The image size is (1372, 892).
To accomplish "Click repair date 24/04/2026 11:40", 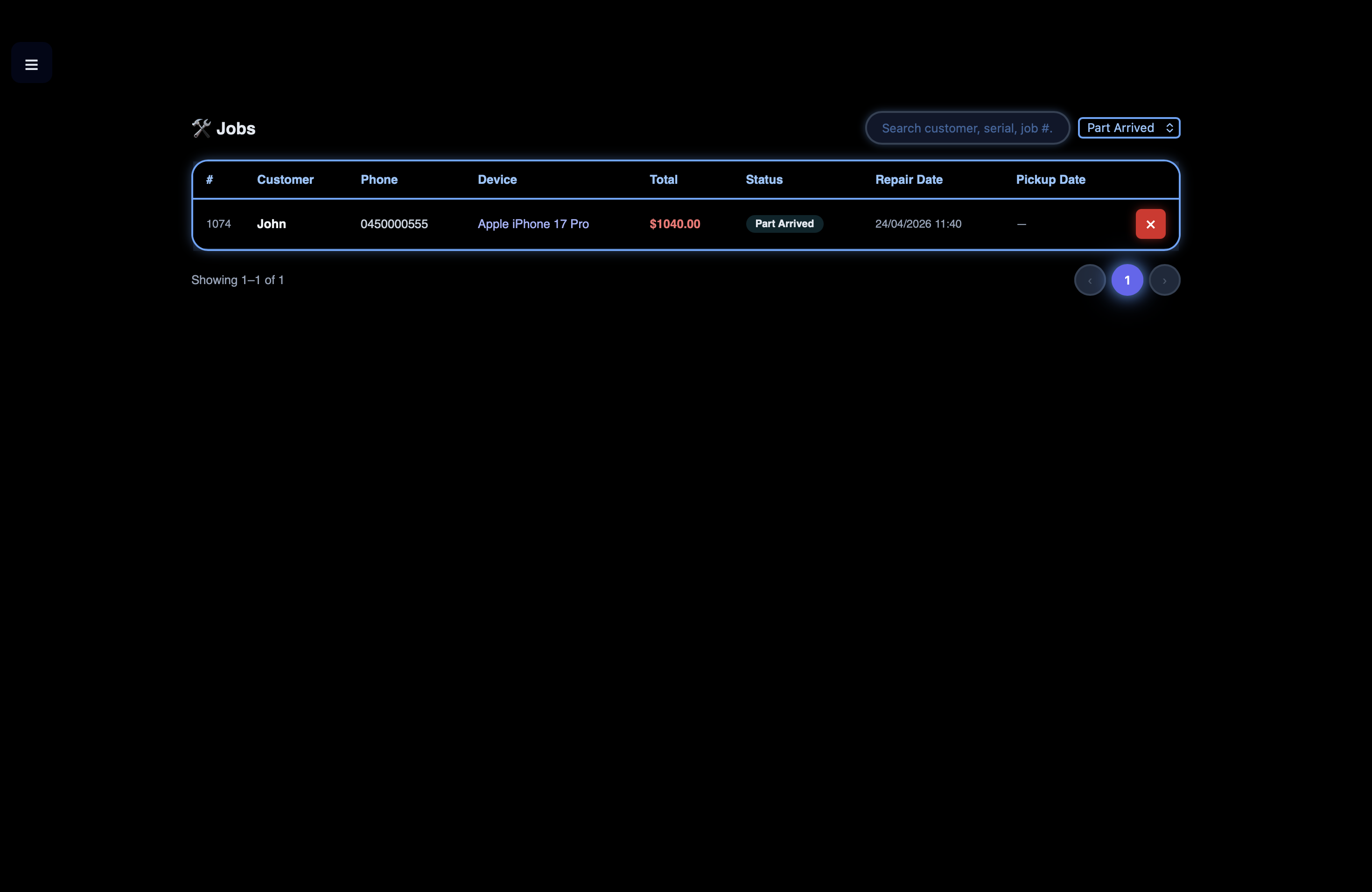I will (918, 223).
